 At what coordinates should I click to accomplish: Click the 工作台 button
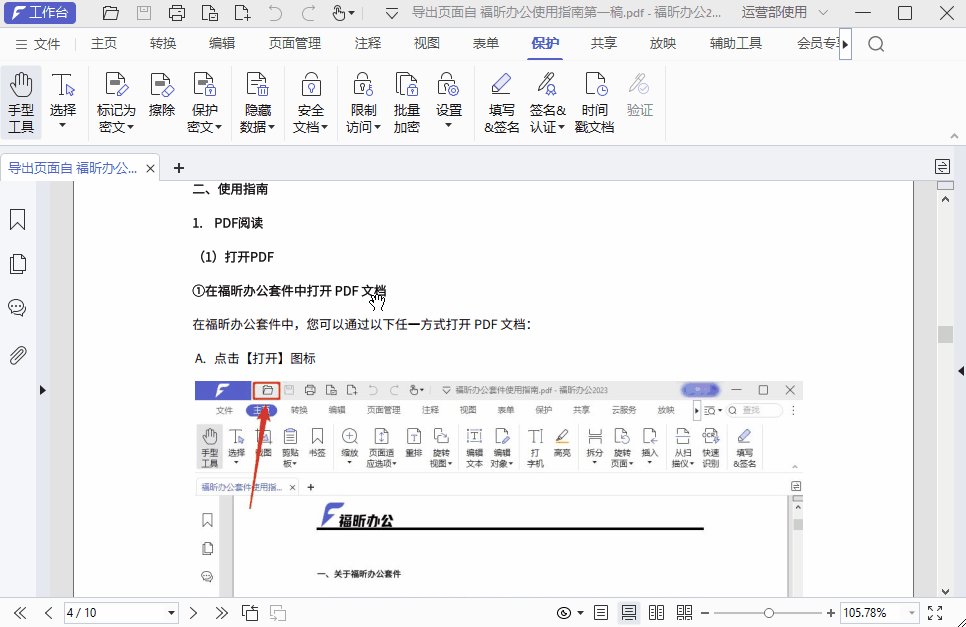coord(41,13)
